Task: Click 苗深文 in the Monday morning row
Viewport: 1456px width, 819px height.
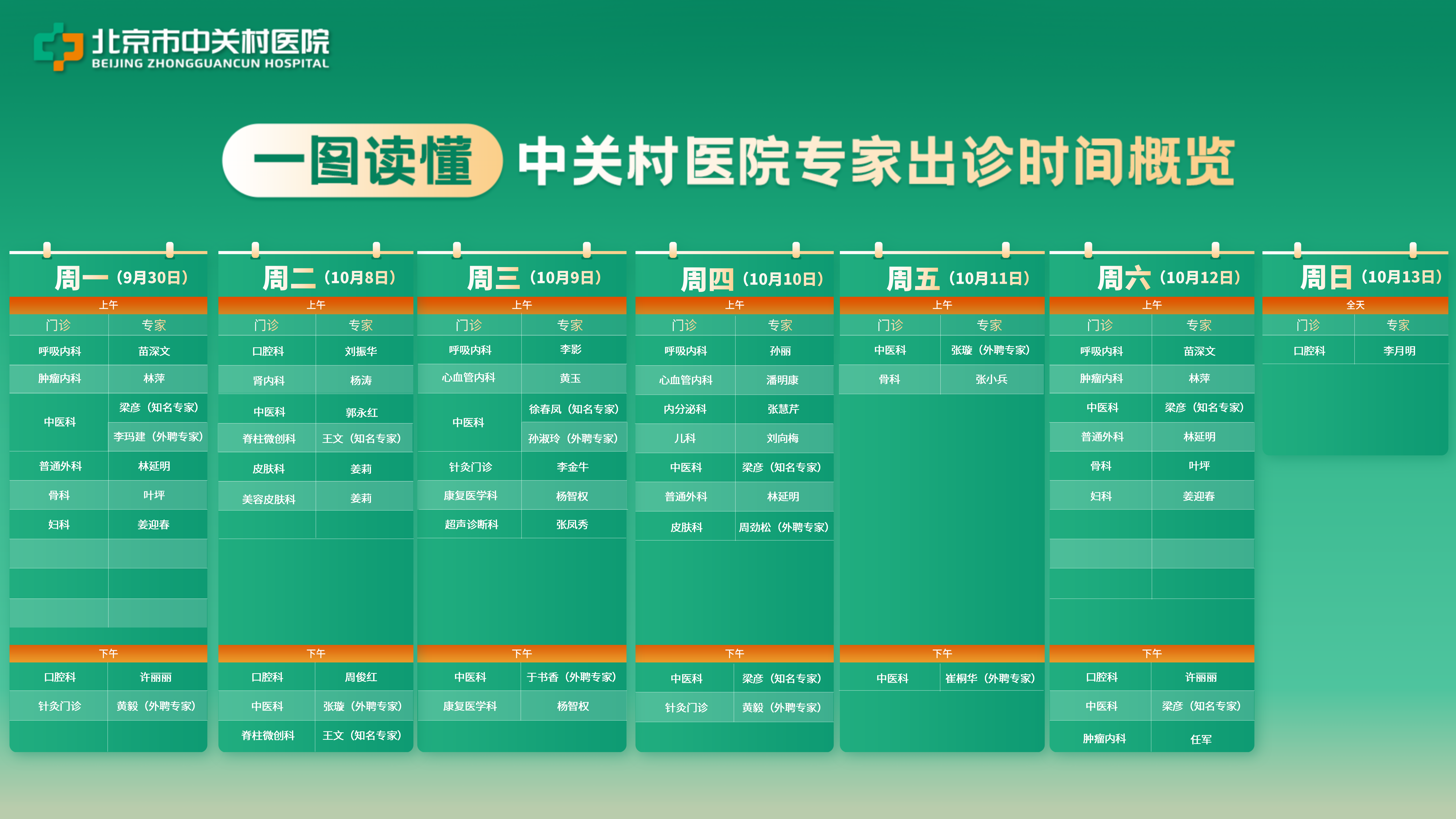Action: click(154, 351)
